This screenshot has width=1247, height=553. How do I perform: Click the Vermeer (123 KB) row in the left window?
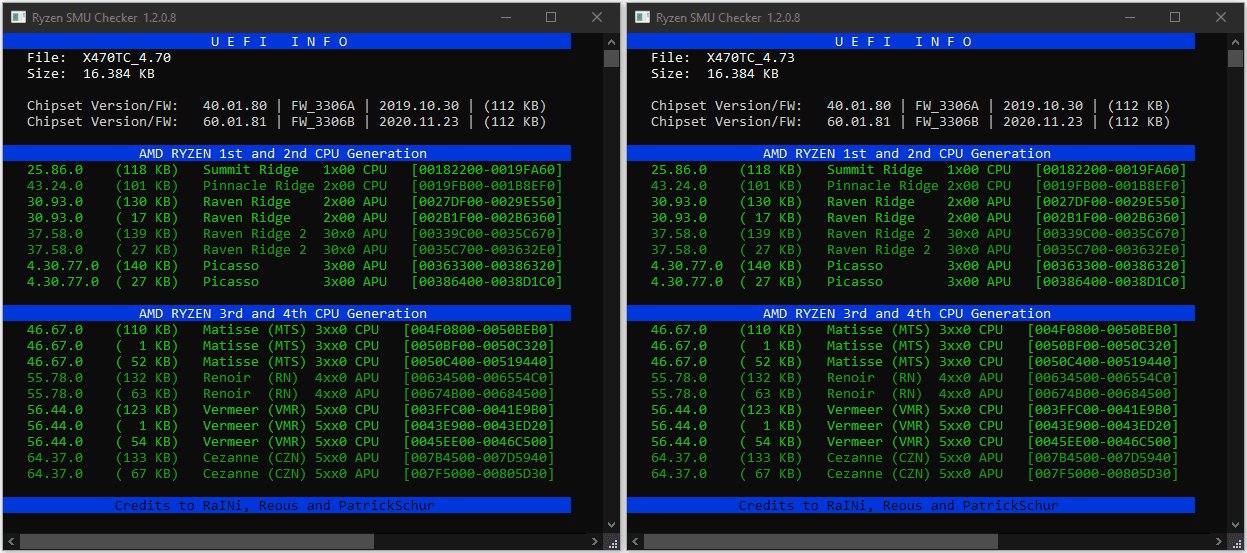click(x=291, y=410)
